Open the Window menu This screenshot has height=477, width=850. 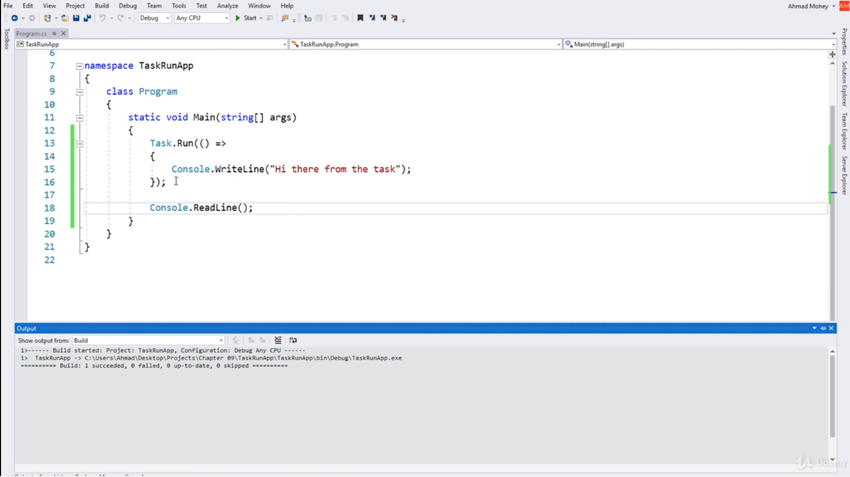point(259,5)
